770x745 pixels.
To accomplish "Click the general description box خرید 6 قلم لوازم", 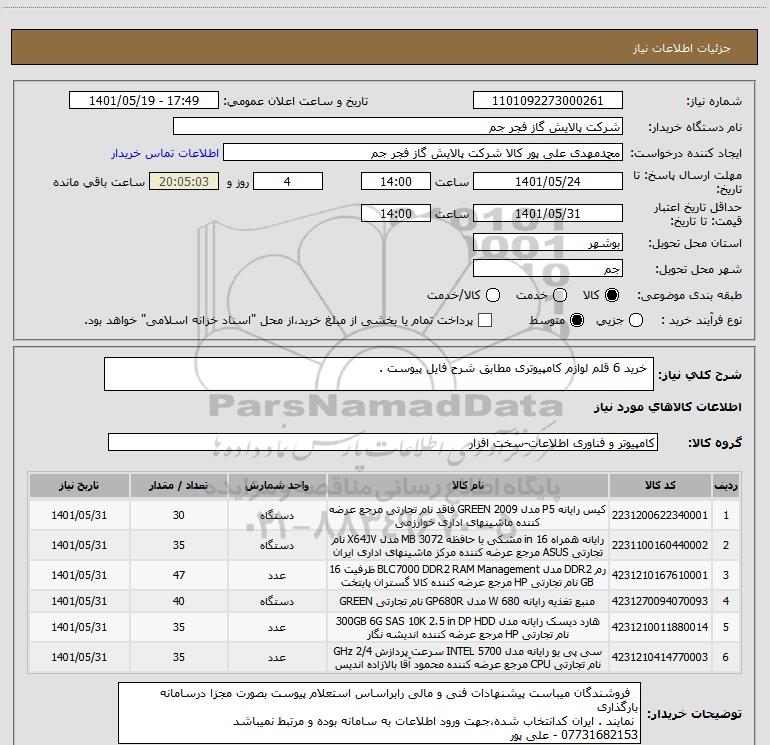I will [x=379, y=374].
